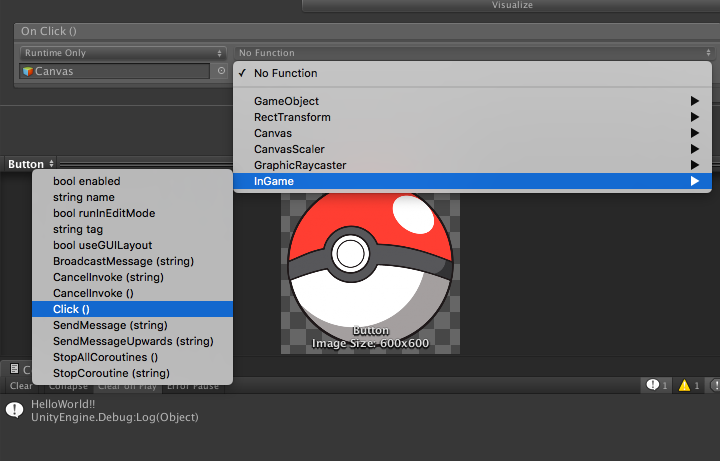Expand the Canvas submenu

click(x=472, y=133)
